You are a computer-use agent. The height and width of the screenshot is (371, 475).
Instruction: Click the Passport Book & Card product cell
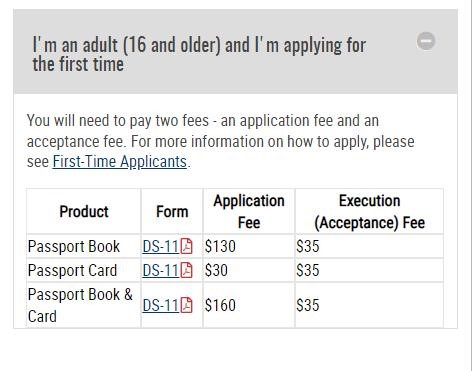click(84, 305)
